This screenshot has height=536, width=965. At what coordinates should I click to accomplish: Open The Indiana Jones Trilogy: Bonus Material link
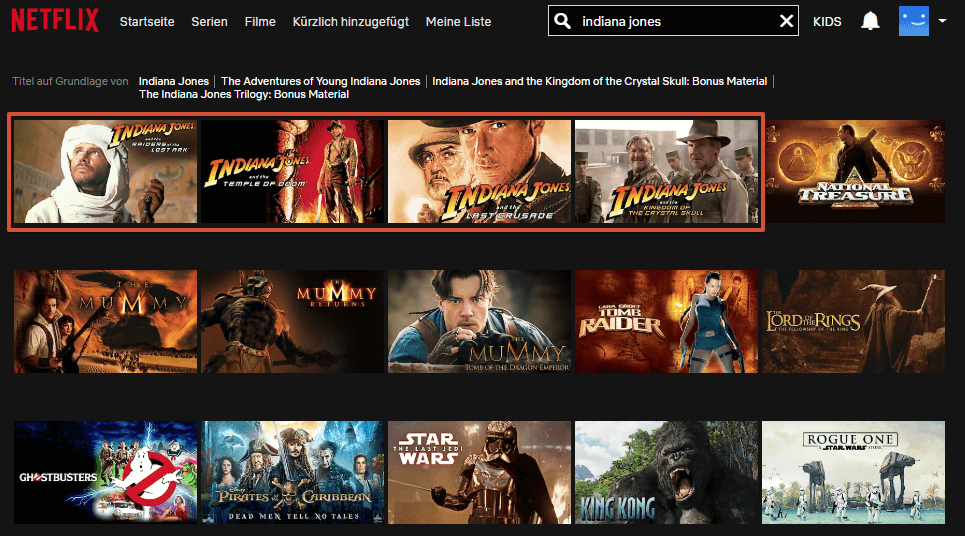(244, 94)
